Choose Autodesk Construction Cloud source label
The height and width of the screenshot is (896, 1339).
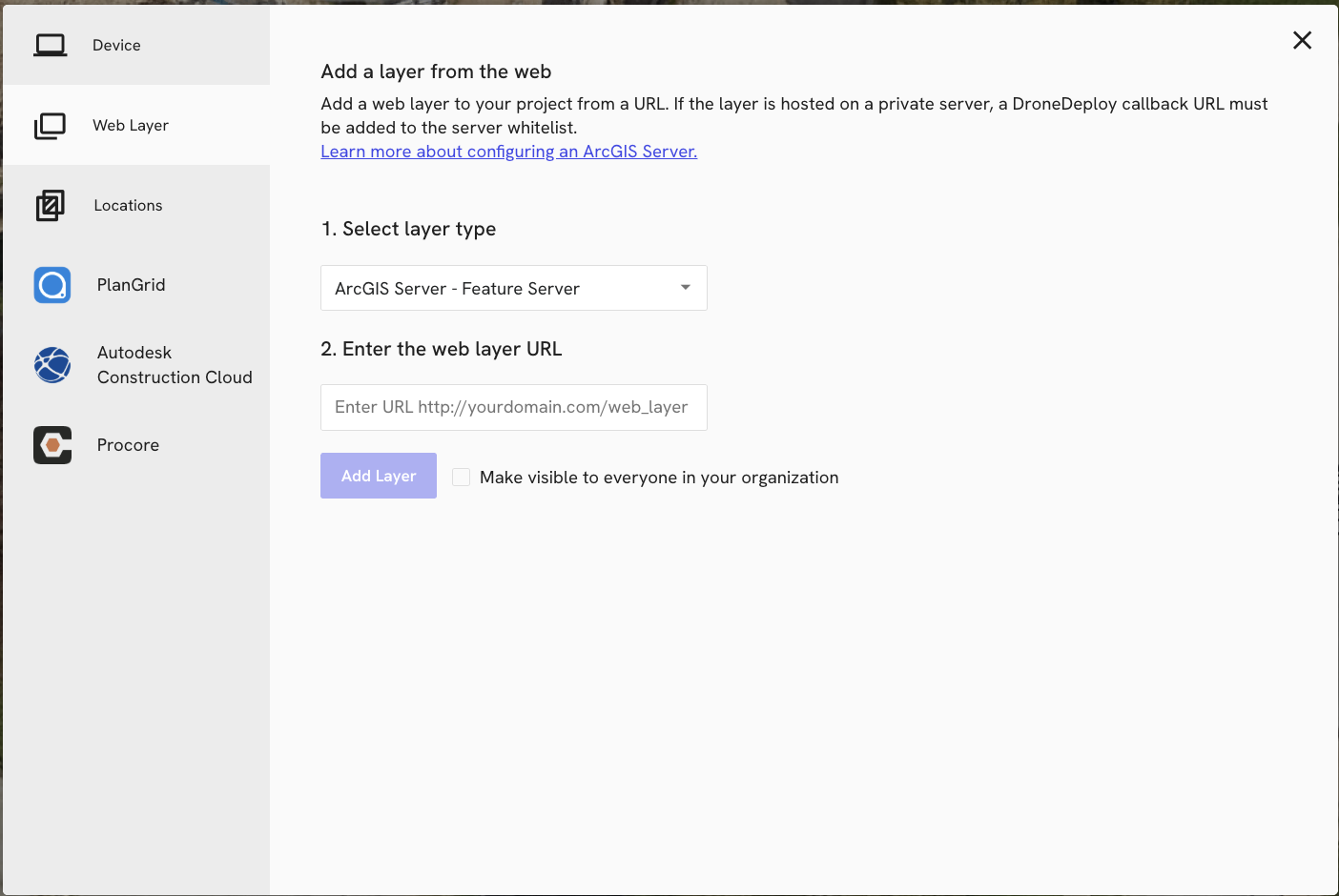click(x=175, y=365)
